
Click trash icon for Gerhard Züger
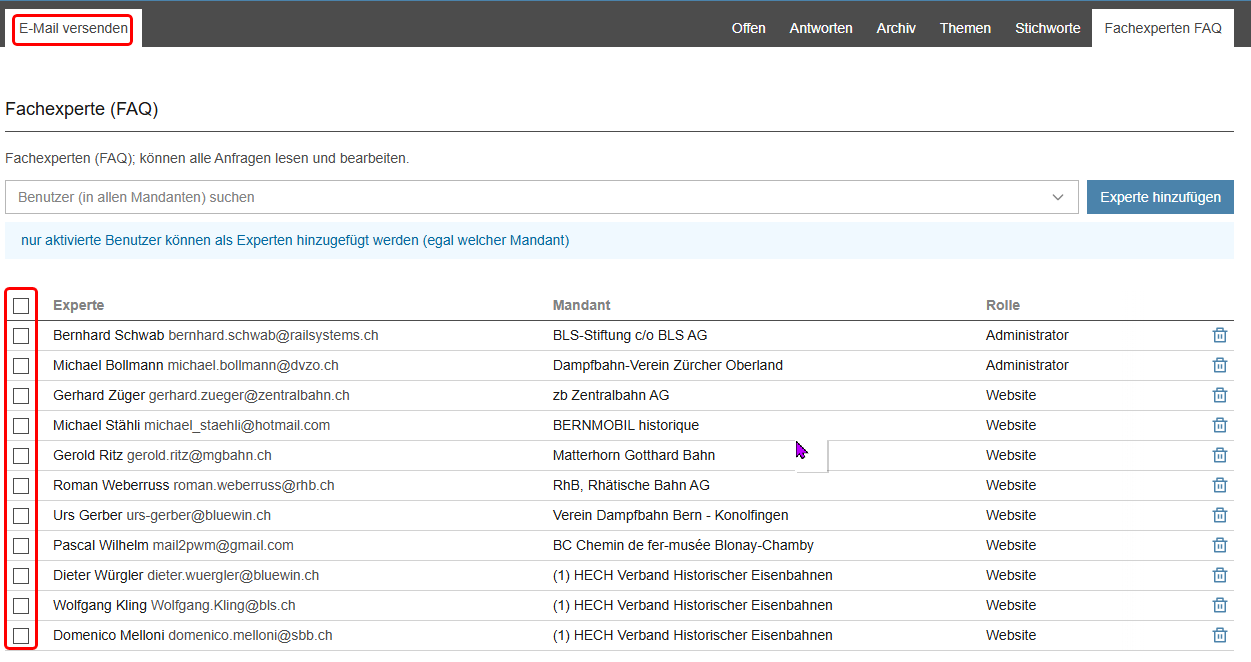coord(1219,395)
